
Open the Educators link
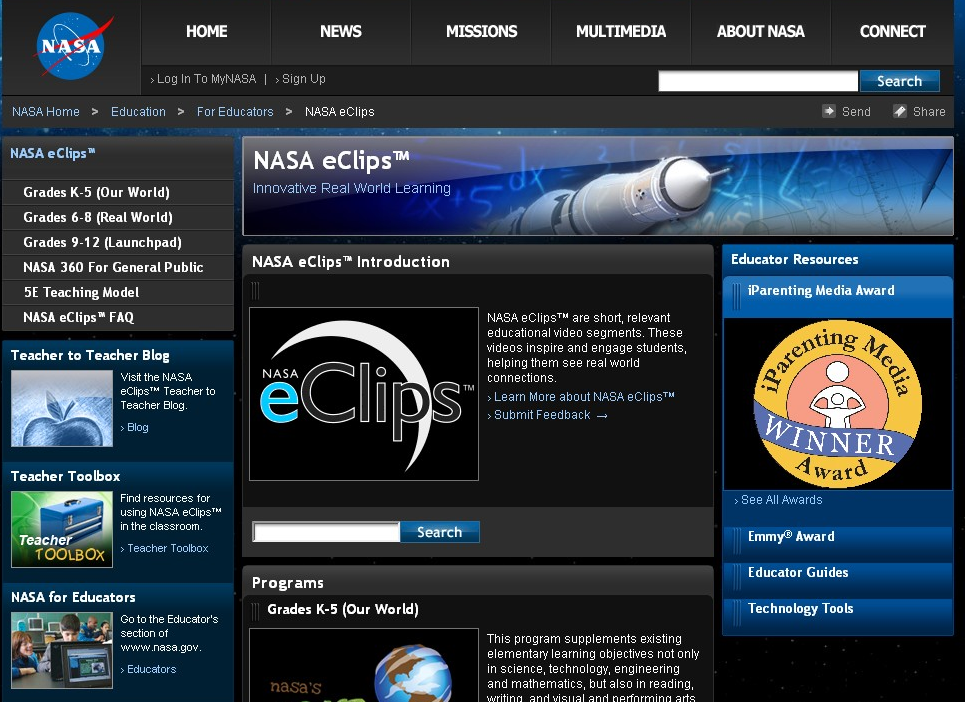tap(151, 669)
